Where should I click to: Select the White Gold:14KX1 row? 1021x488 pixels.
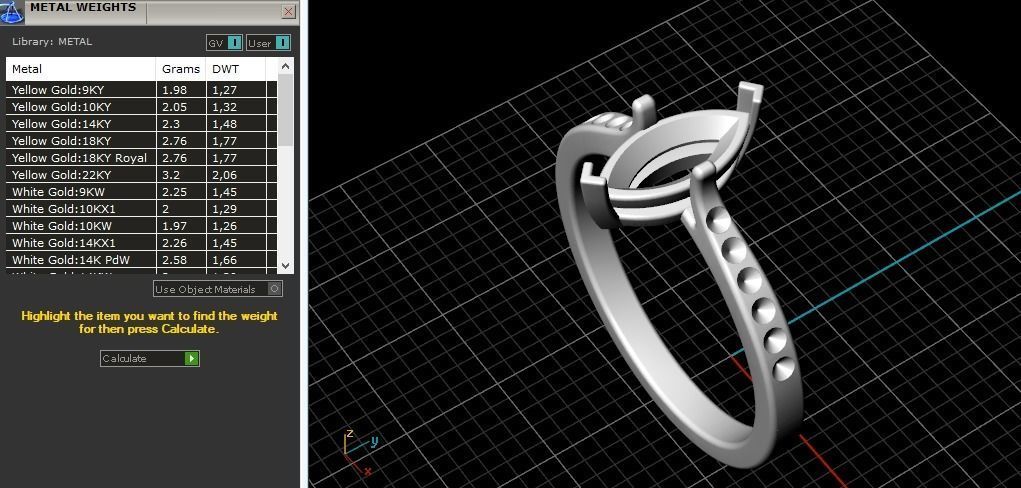(x=141, y=242)
